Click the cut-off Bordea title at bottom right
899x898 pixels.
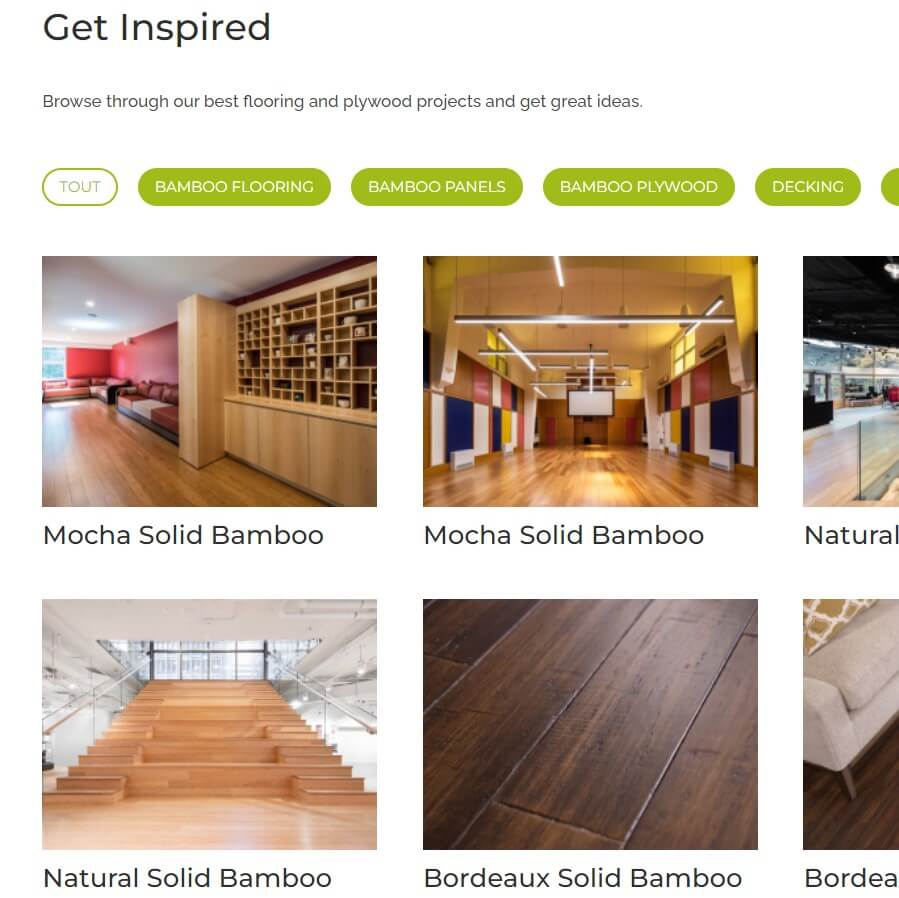851,879
